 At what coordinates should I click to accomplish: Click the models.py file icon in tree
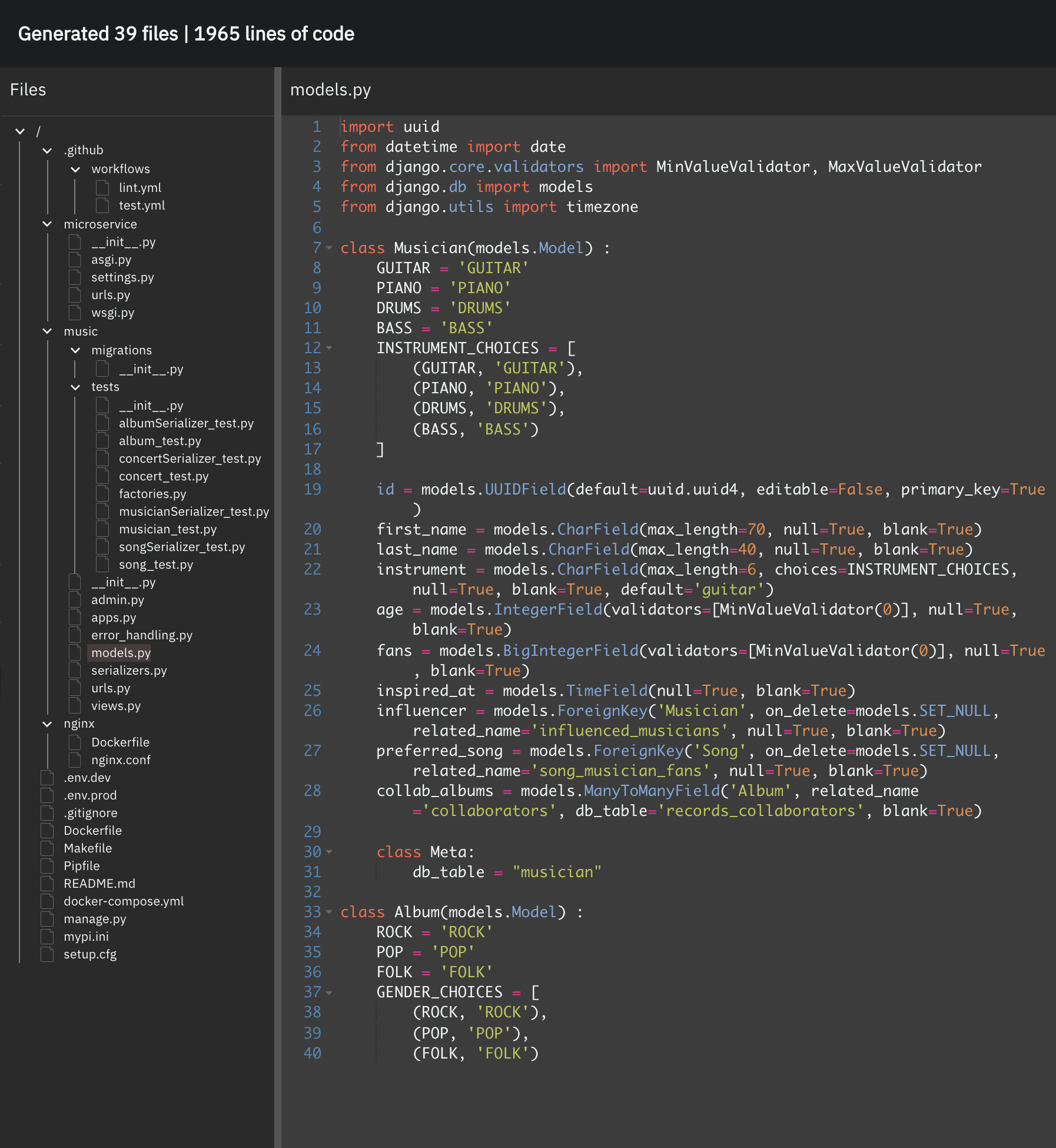(75, 653)
